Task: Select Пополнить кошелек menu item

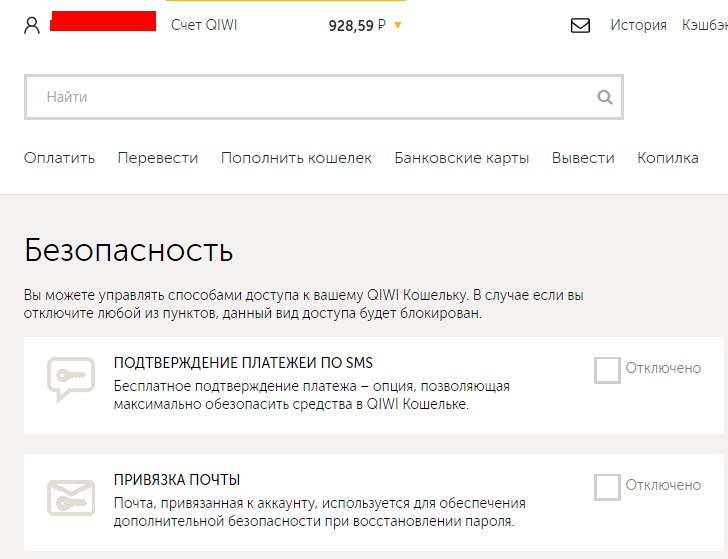Action: (296, 158)
